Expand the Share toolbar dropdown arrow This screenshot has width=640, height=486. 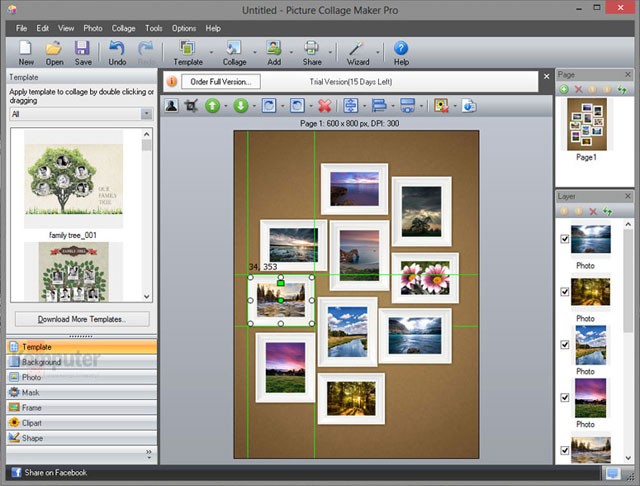(x=331, y=54)
